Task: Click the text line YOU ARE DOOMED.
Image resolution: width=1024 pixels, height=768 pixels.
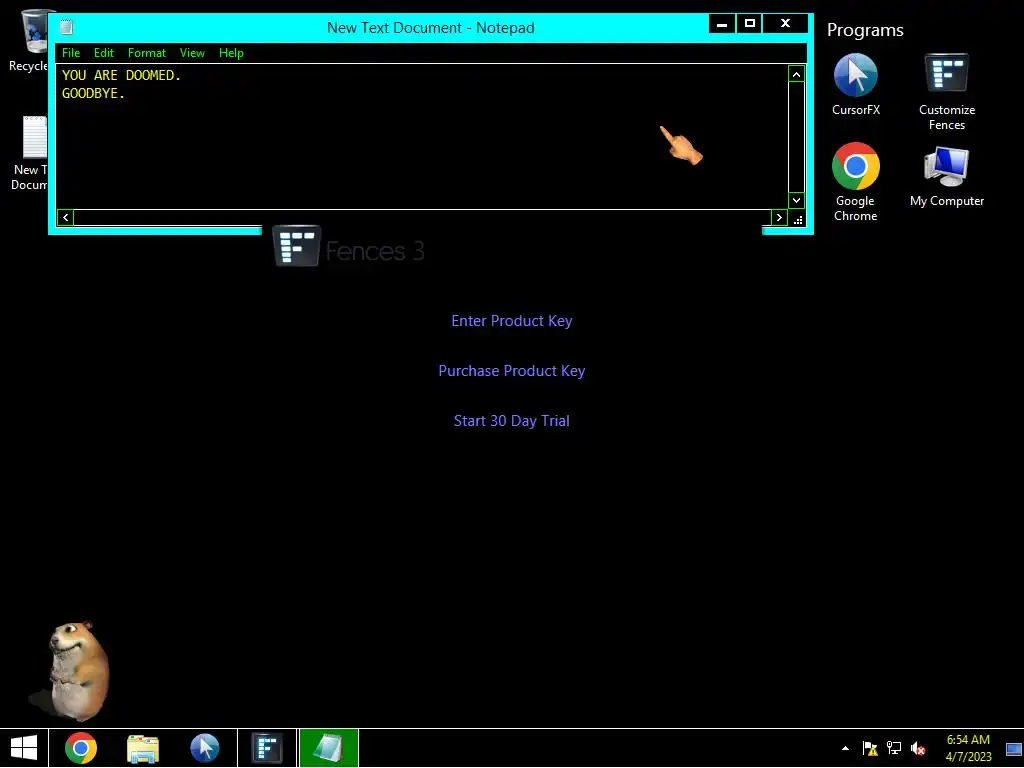Action: point(121,75)
